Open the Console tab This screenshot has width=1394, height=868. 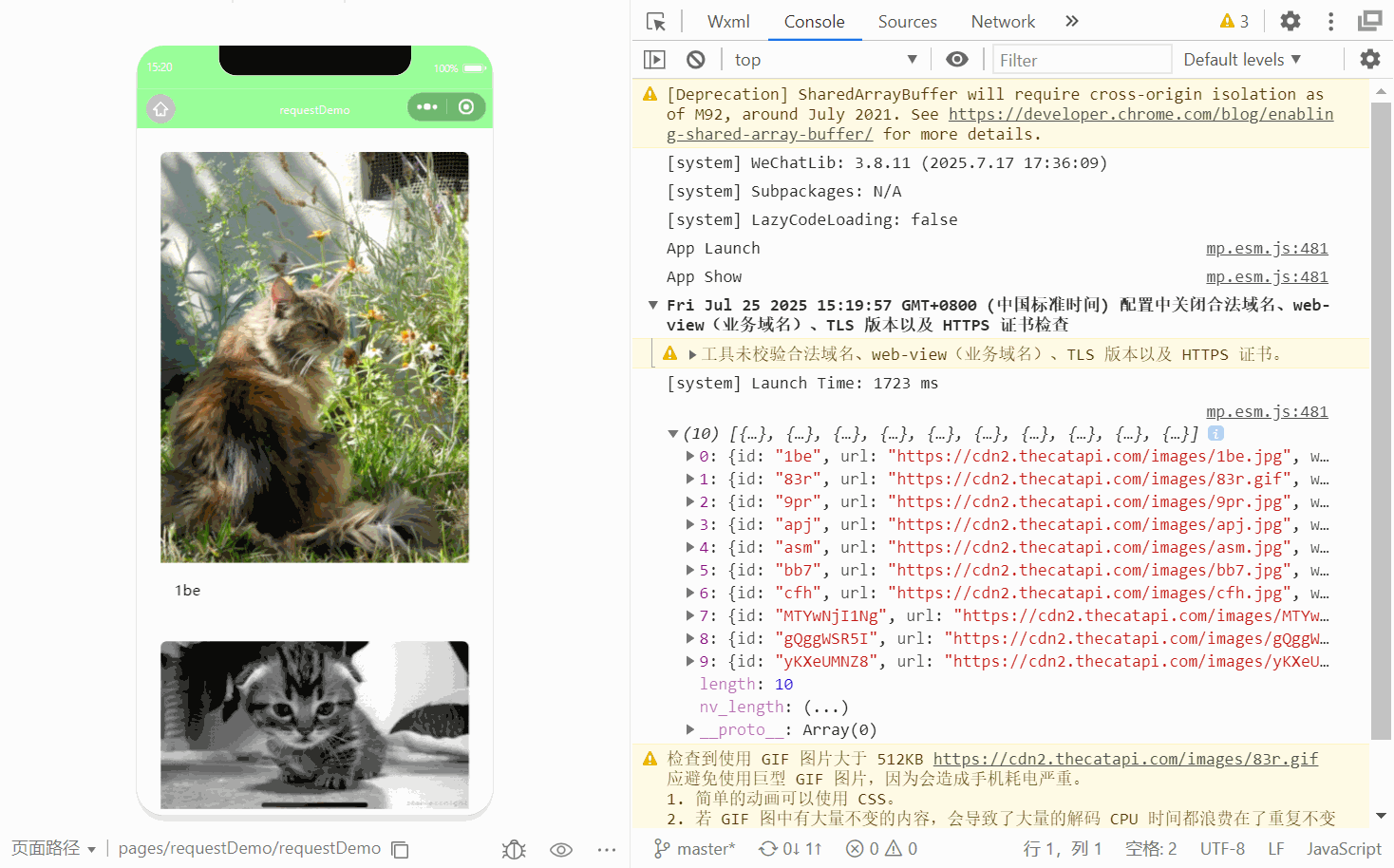814,21
